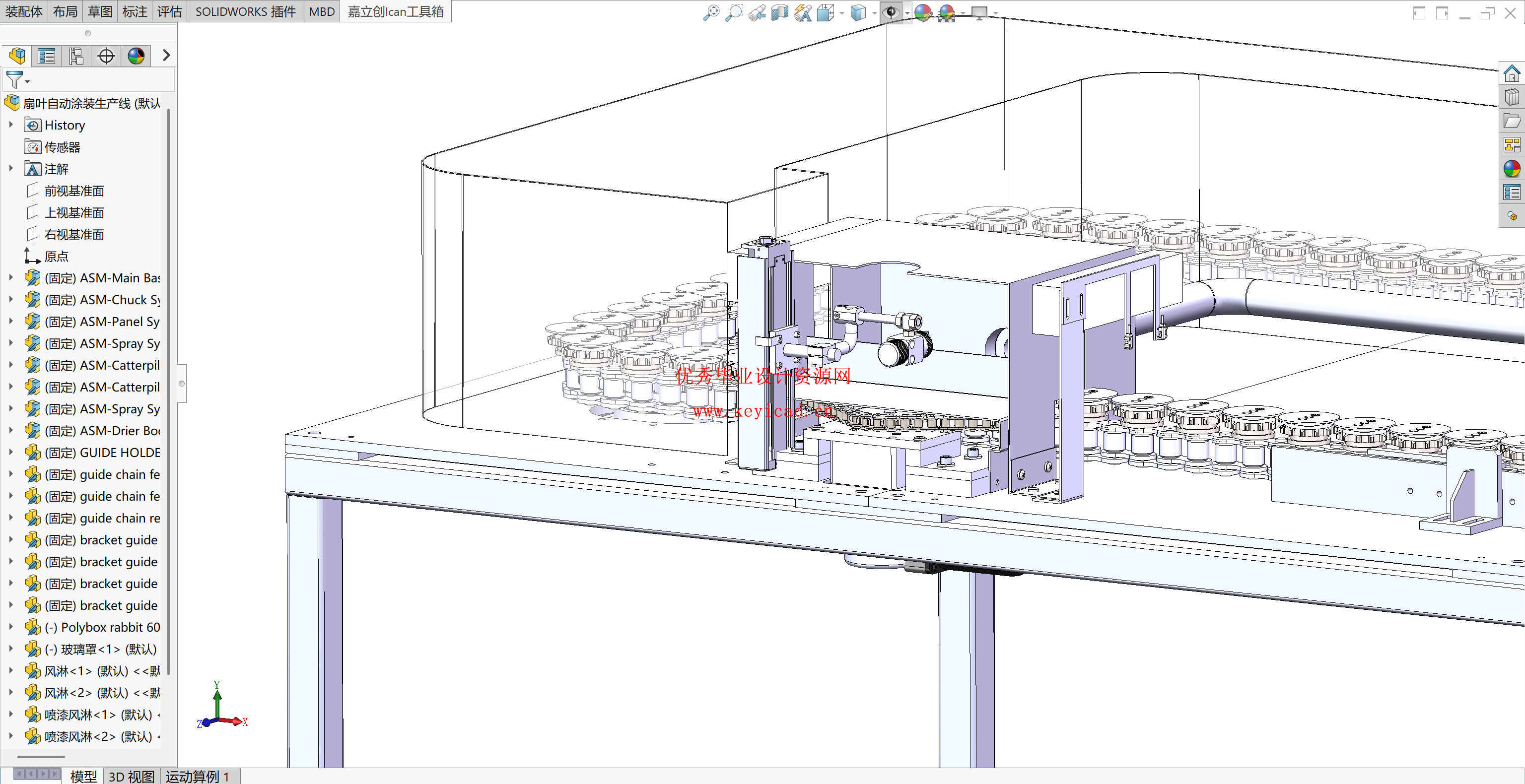
Task: Click the Apply Scene icon
Action: (x=947, y=12)
